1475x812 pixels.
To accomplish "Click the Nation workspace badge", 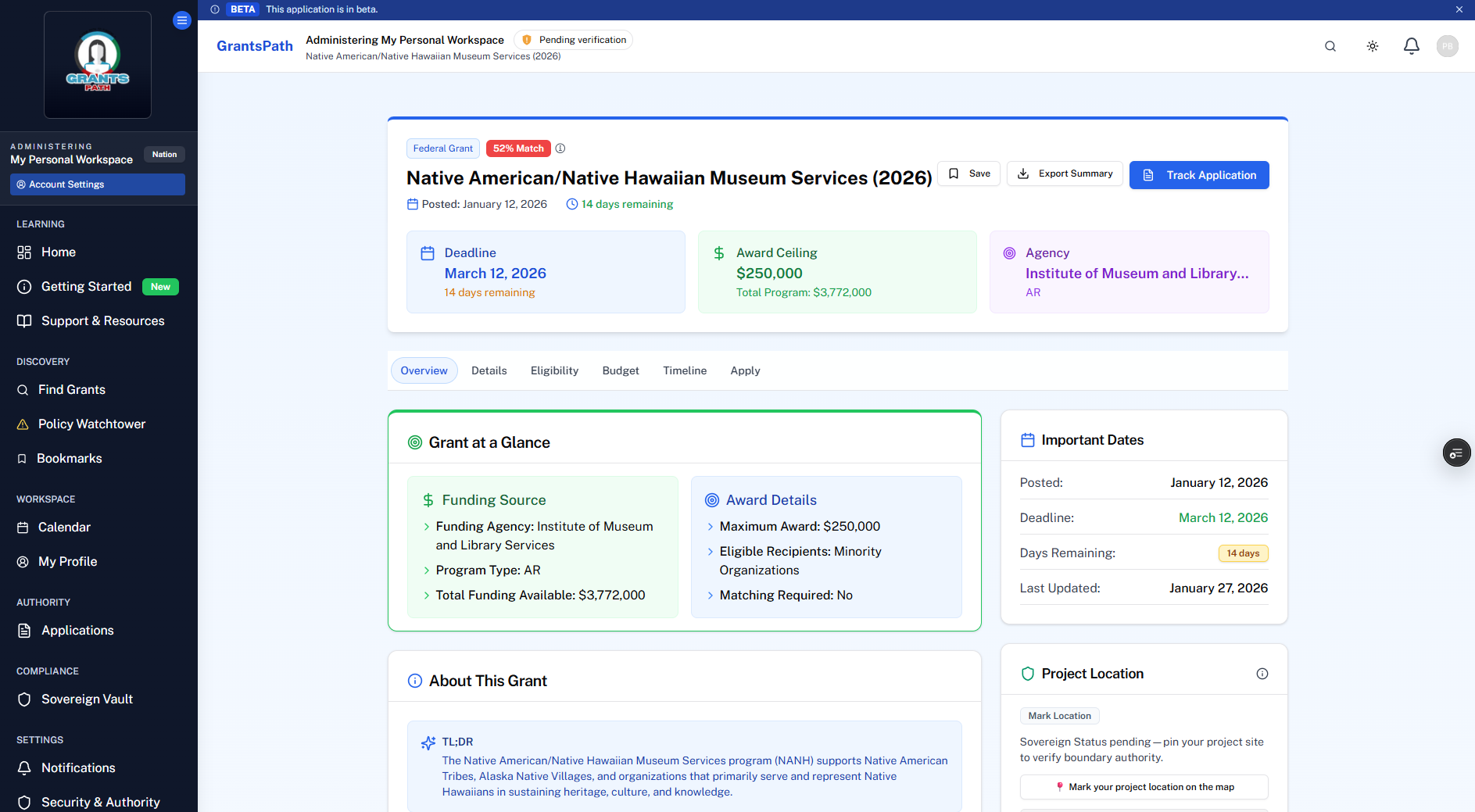I will tap(164, 155).
